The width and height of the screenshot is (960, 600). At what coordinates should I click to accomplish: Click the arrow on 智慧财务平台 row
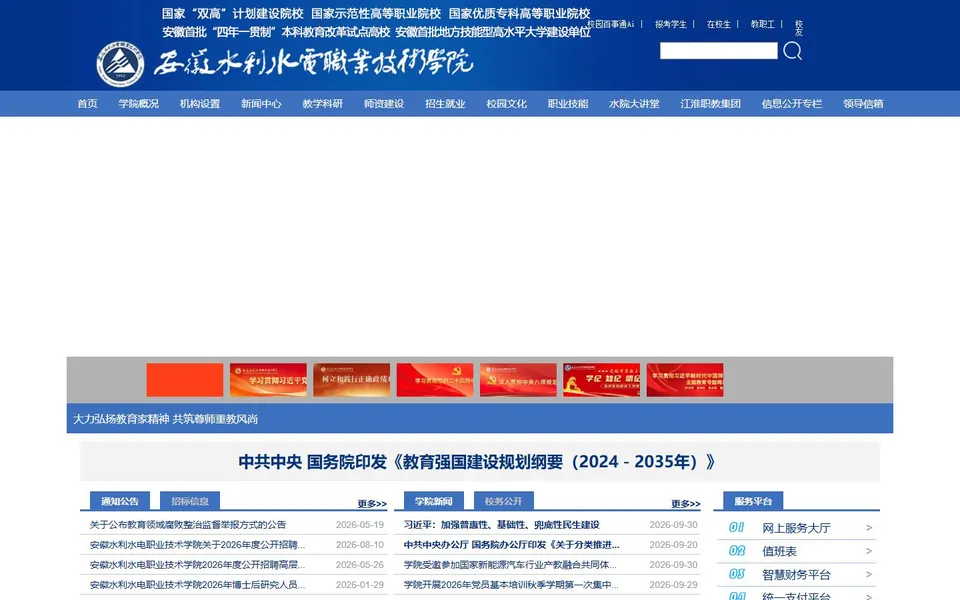(869, 574)
